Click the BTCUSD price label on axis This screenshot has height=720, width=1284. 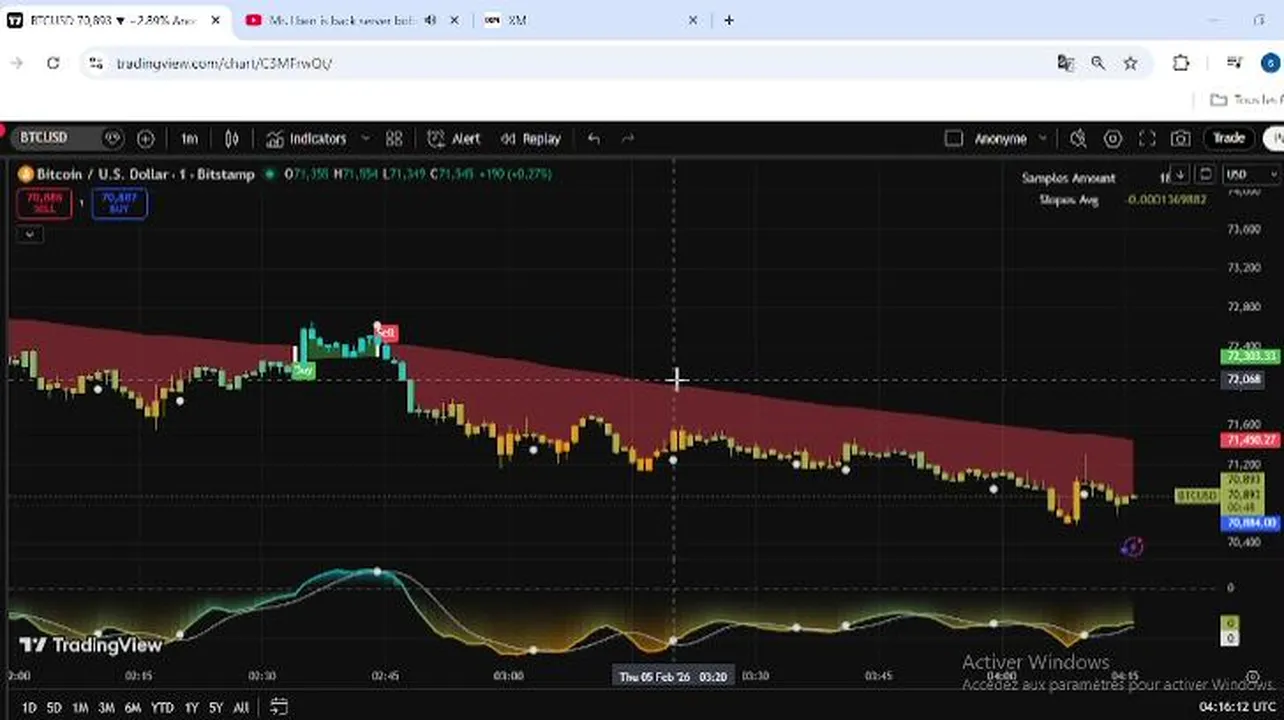(1196, 496)
